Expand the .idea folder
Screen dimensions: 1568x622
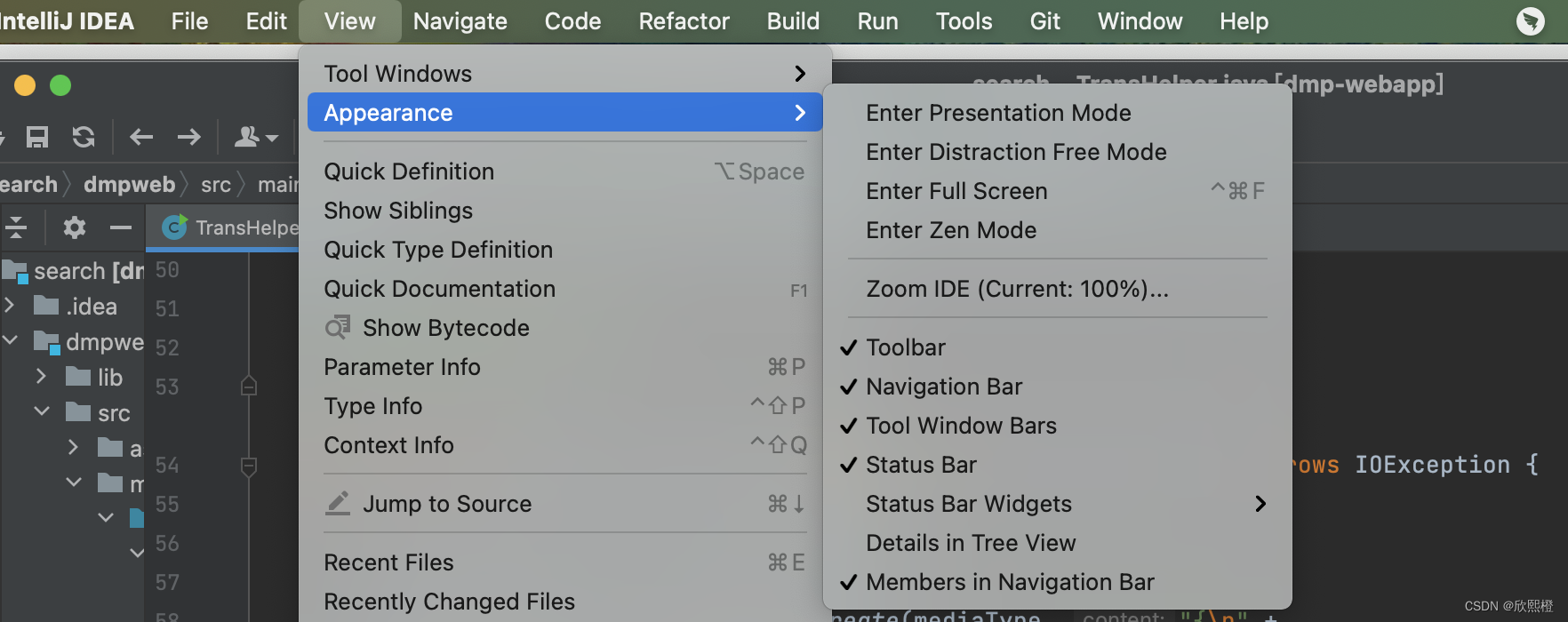point(10,306)
